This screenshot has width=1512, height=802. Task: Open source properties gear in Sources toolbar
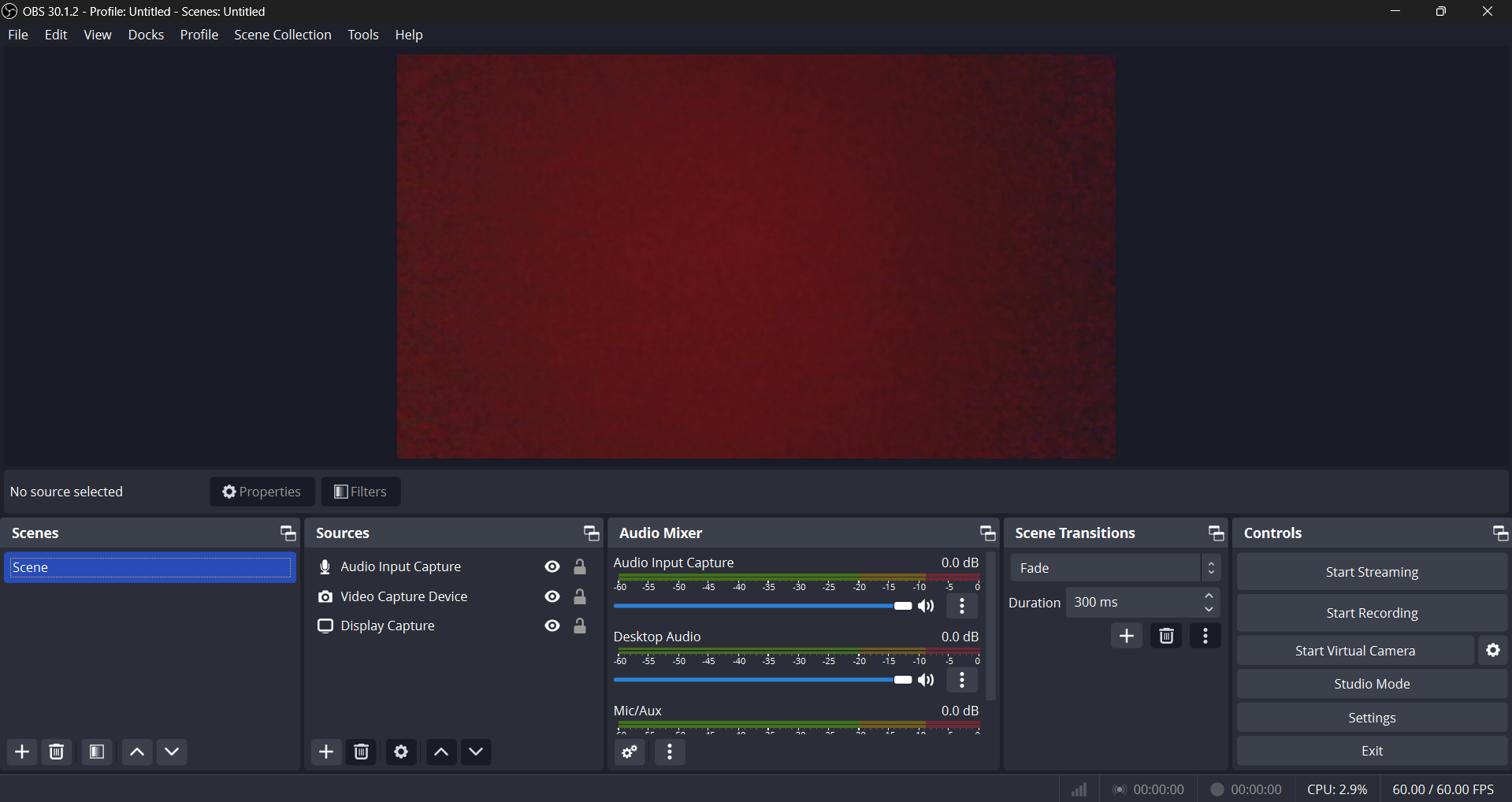(x=401, y=752)
